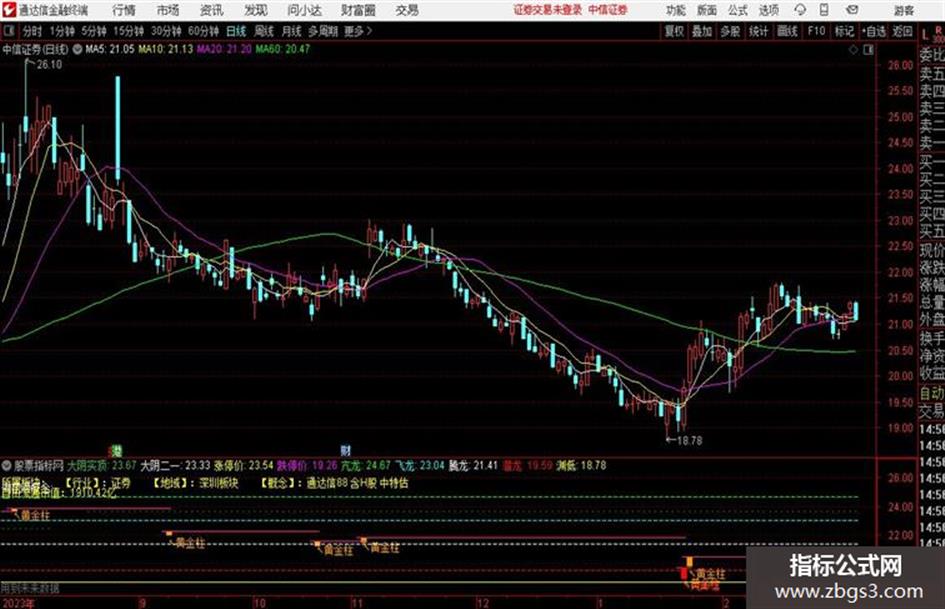
Task: Open the headset customer service icon
Action: (x=800, y=10)
